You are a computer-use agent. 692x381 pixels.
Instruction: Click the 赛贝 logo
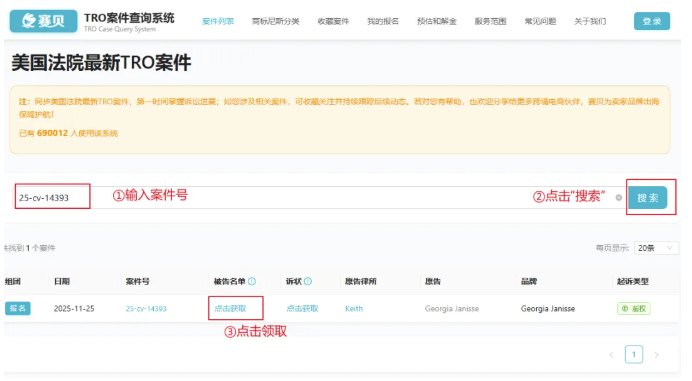(x=43, y=21)
